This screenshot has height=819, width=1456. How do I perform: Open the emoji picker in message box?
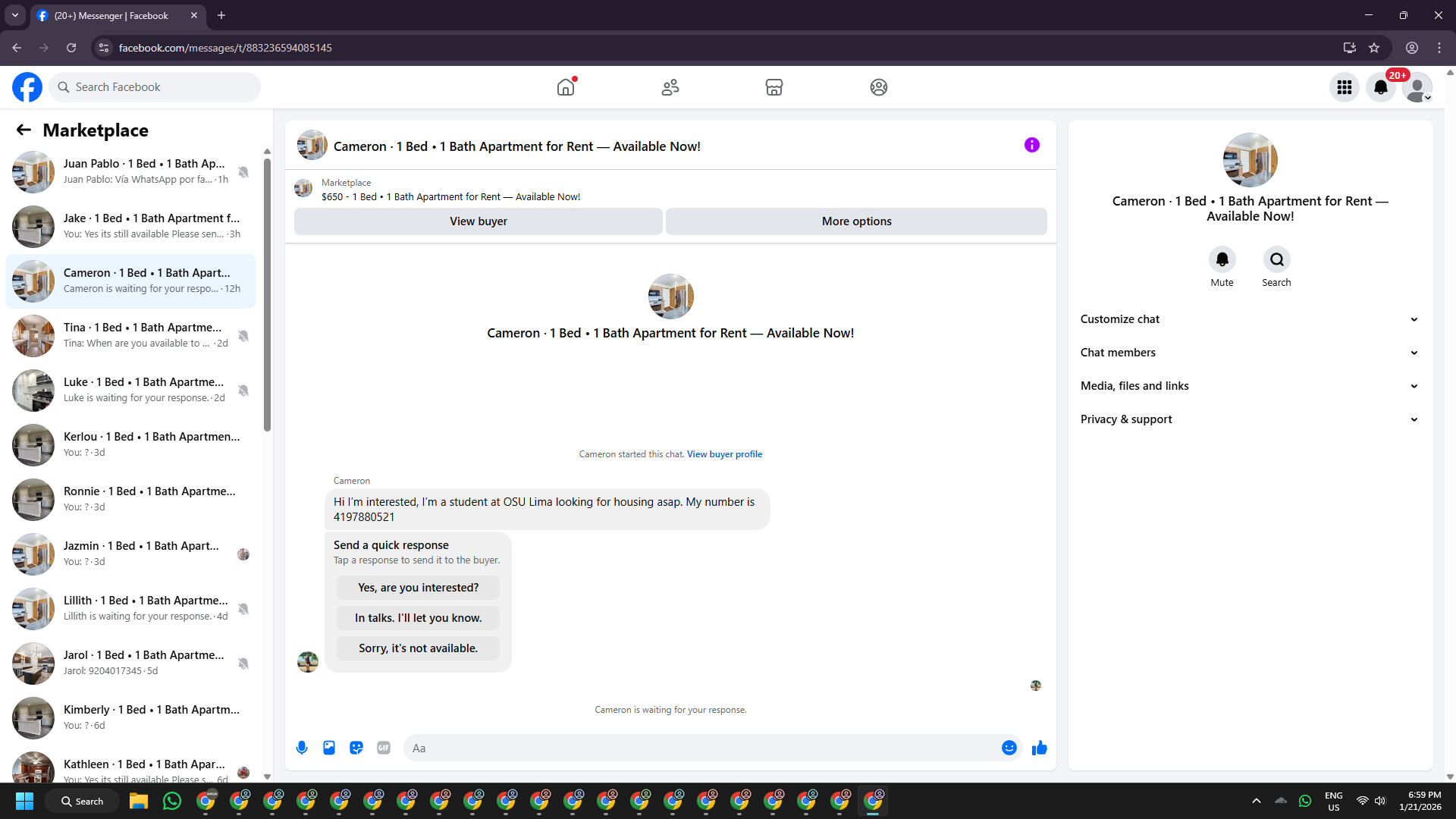pos(1009,748)
